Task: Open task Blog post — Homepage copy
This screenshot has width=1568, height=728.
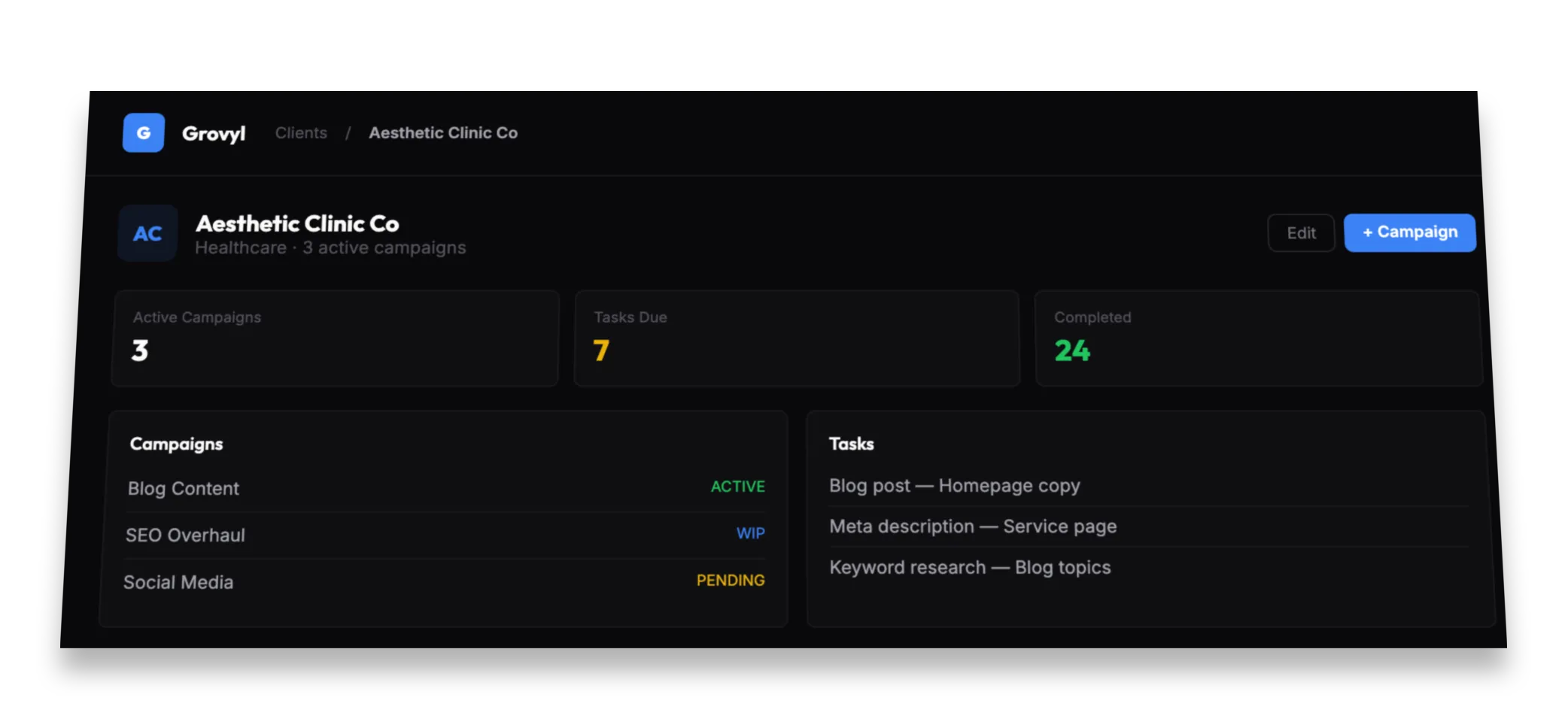Action: click(1148, 486)
